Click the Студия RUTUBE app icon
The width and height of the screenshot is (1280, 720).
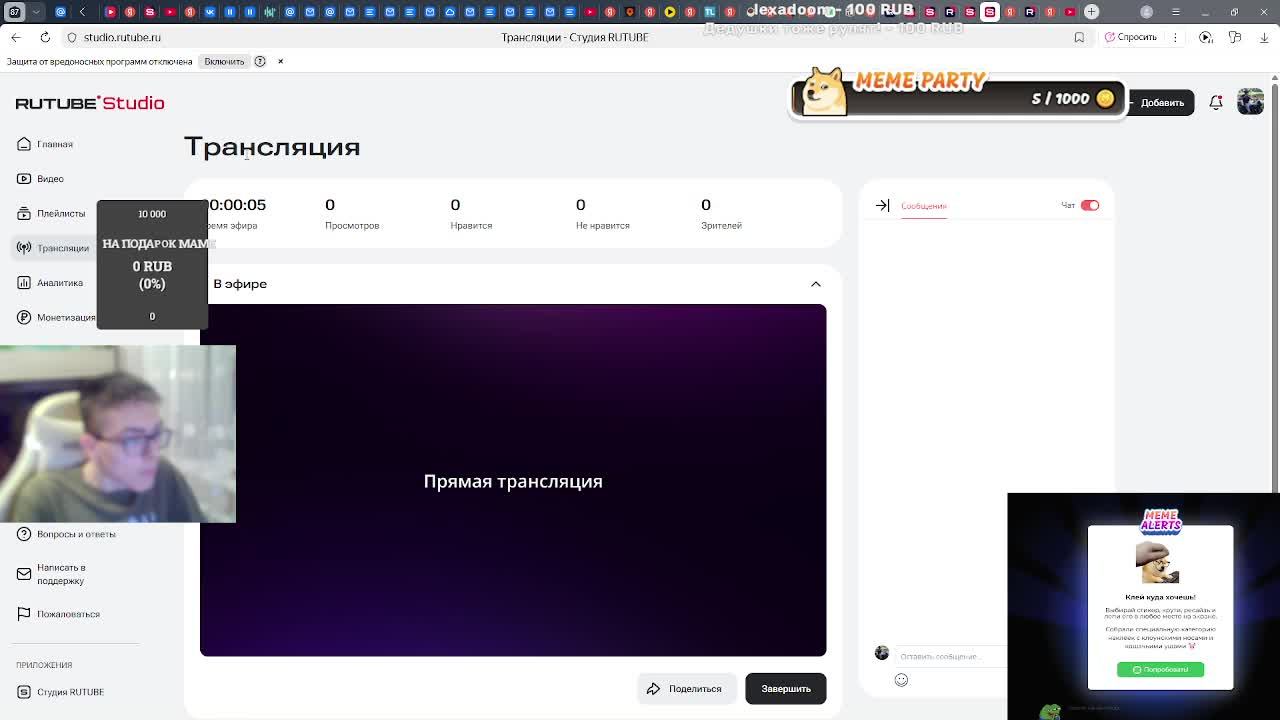pyautogui.click(x=24, y=692)
